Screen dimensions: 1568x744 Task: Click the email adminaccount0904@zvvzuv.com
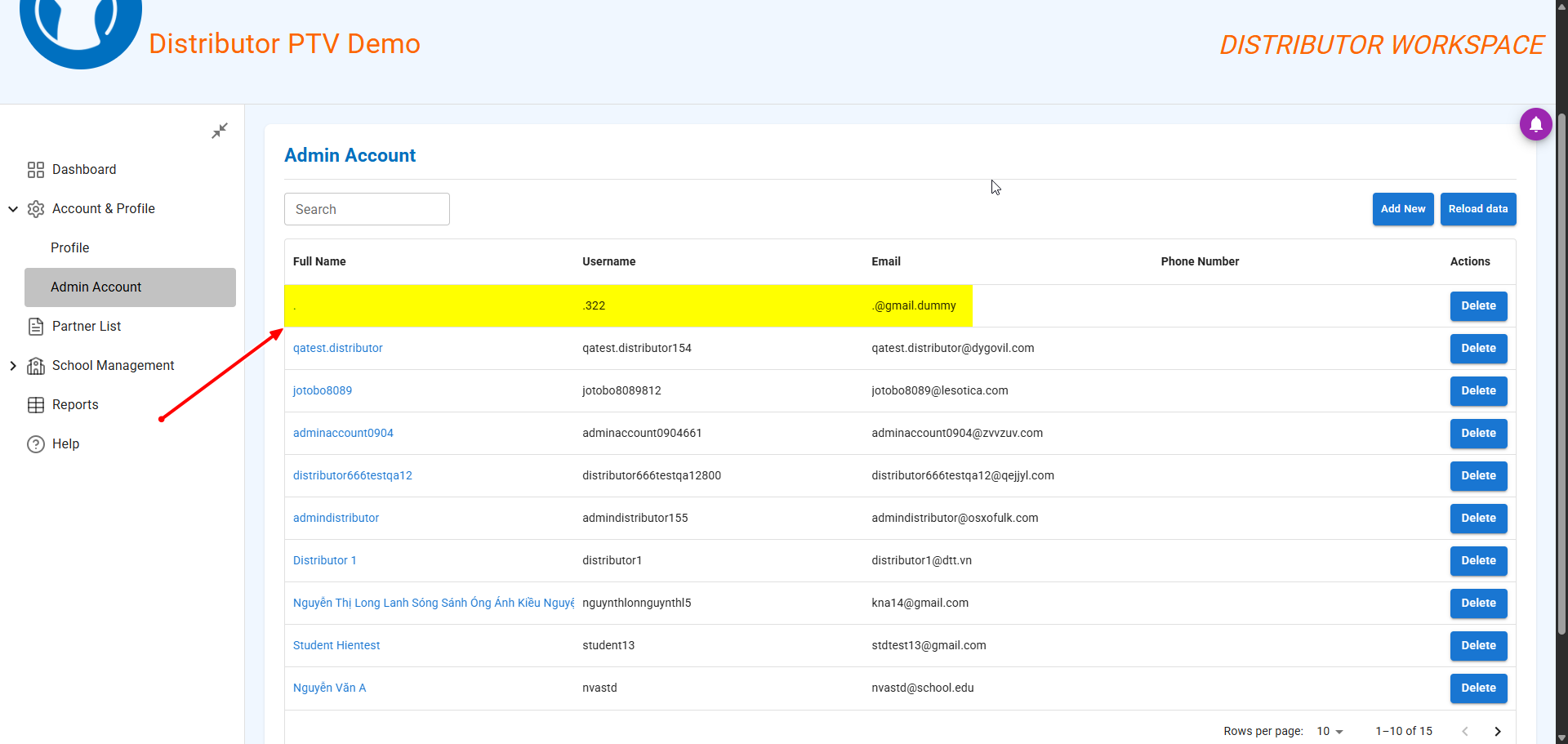[956, 433]
